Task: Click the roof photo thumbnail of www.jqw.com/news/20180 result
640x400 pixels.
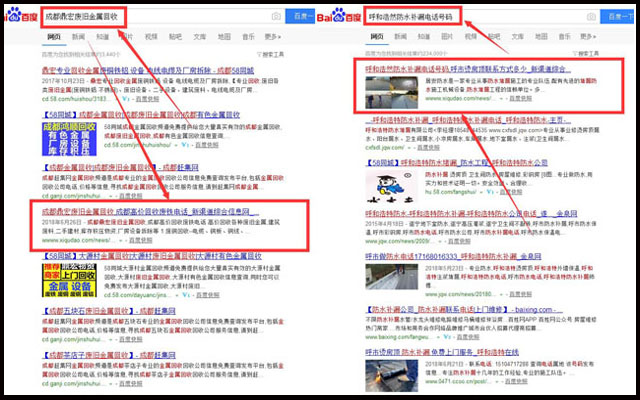Action: pos(391,277)
